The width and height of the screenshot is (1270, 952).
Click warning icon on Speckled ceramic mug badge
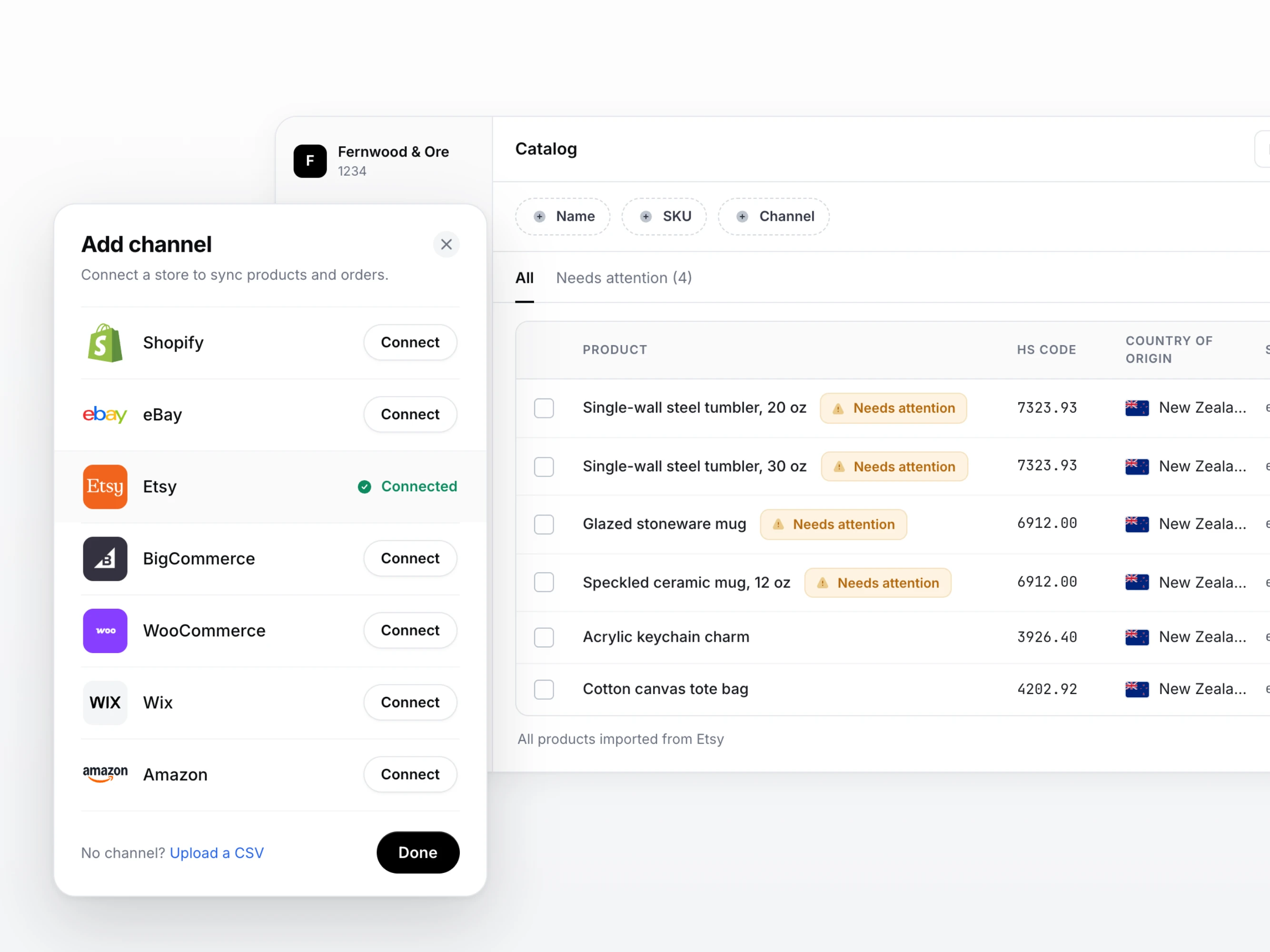tap(823, 583)
